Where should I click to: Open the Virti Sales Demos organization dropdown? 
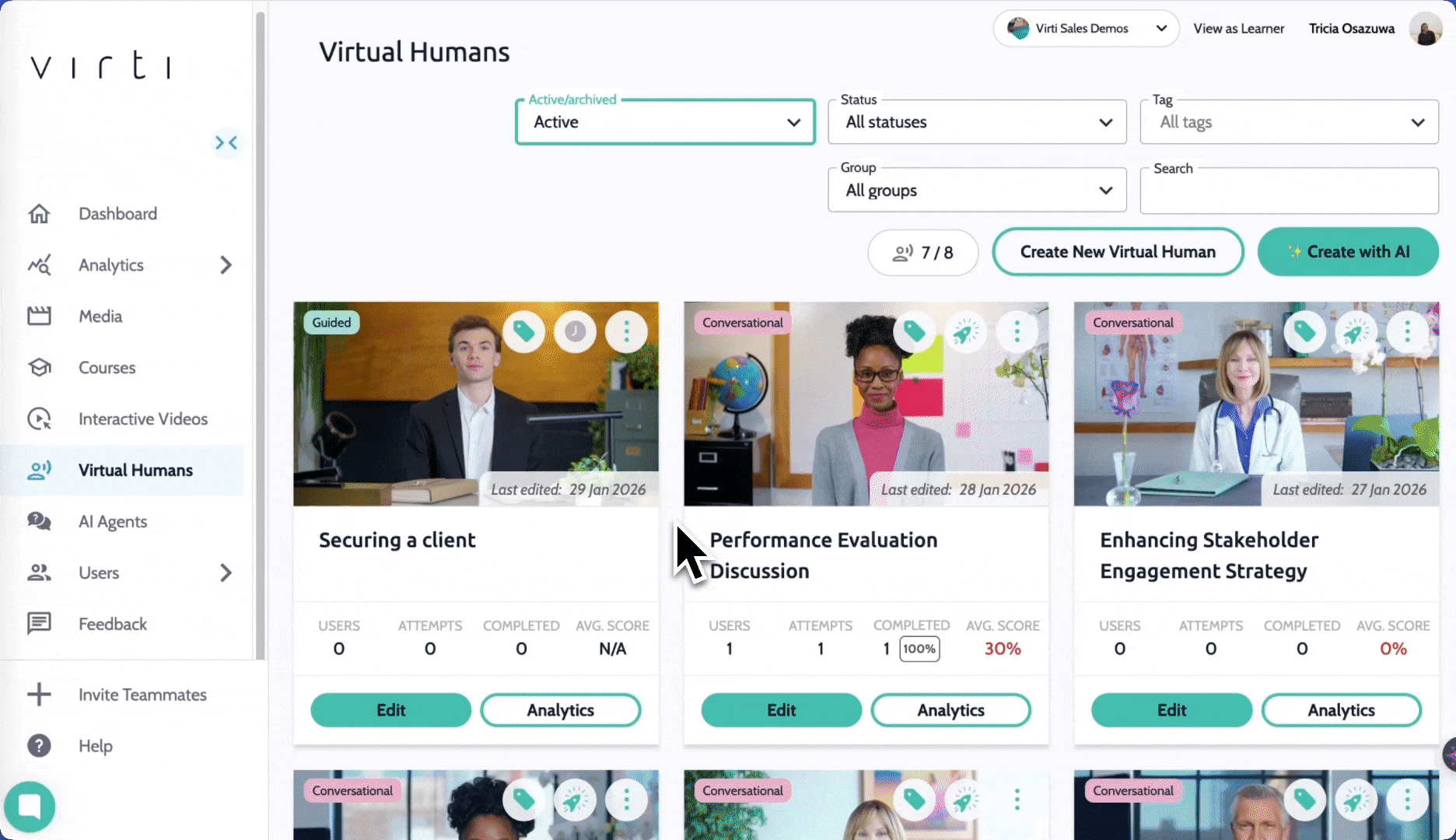1087,29
